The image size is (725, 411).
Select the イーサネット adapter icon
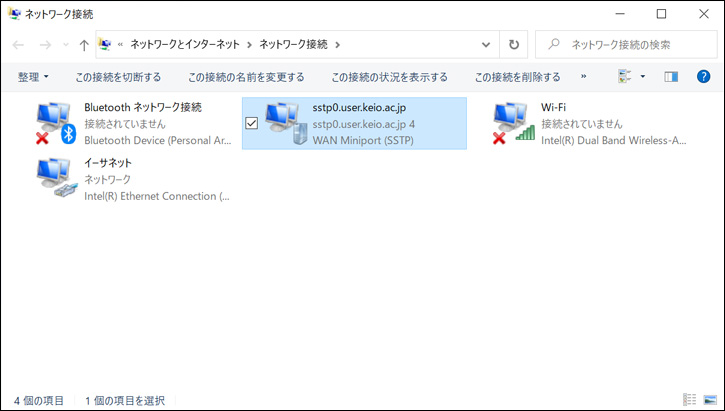click(x=55, y=178)
